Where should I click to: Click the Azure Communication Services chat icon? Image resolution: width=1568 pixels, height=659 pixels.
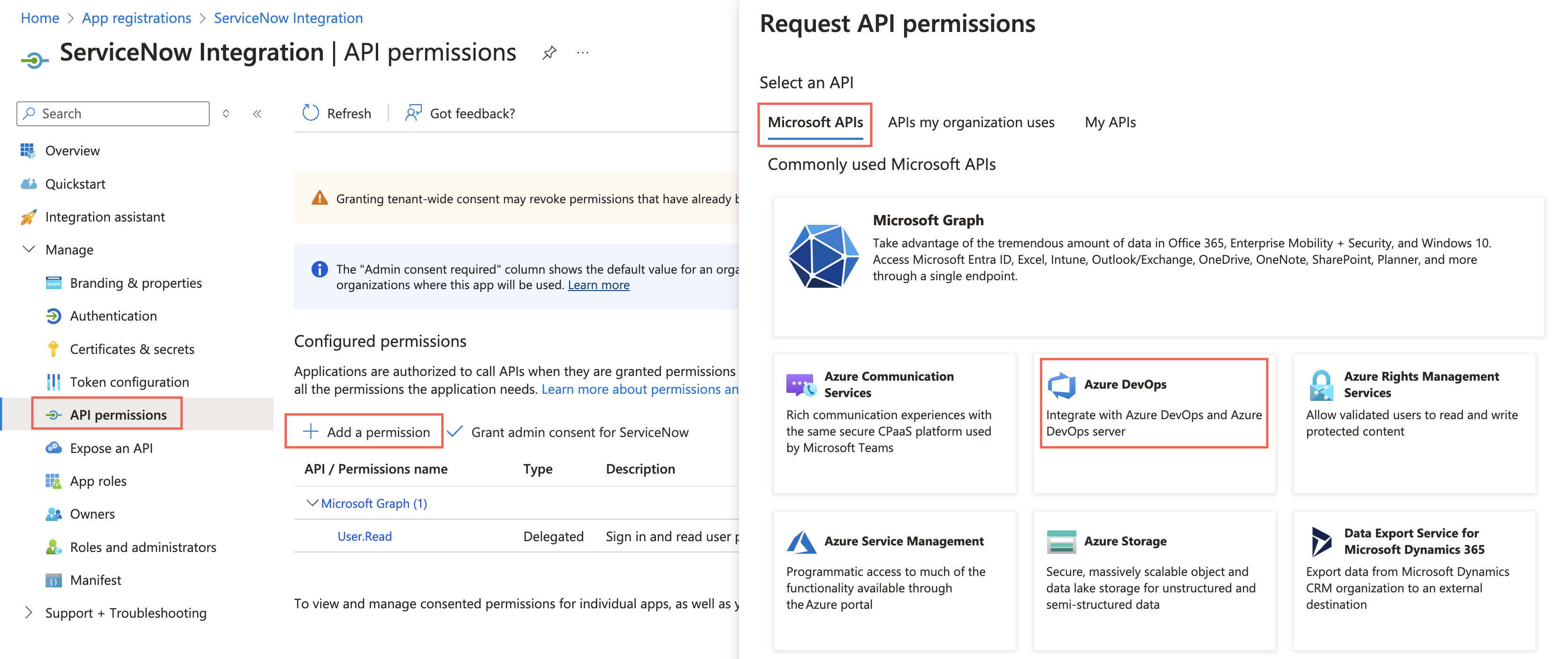[801, 384]
